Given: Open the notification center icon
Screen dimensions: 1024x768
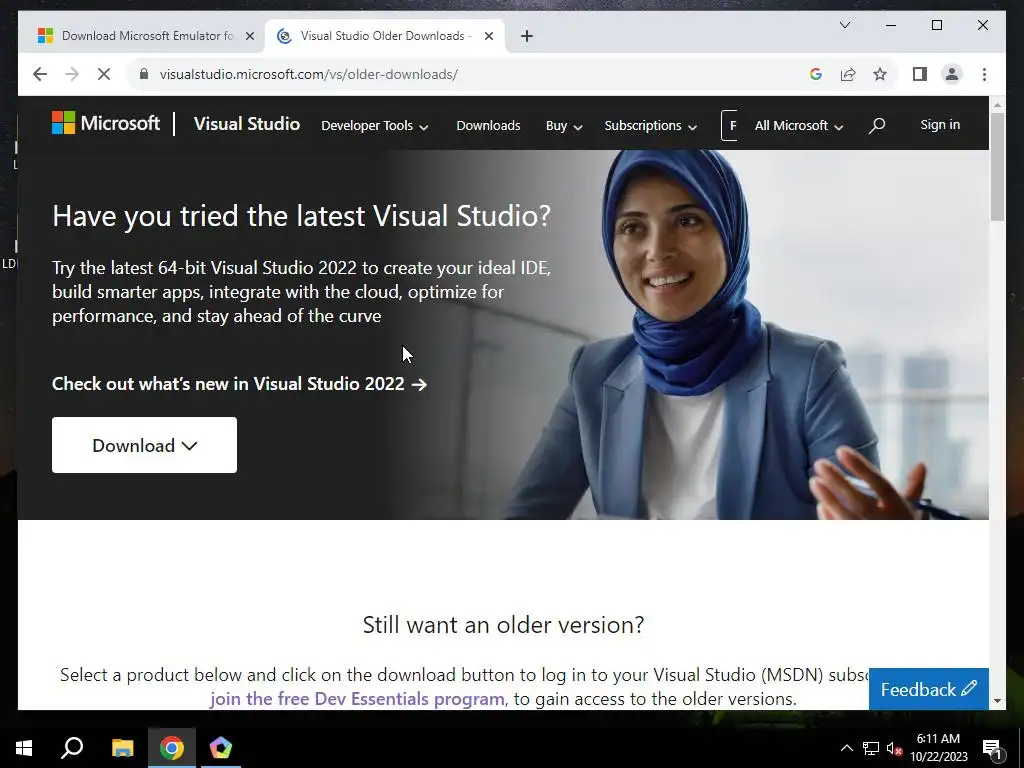Looking at the screenshot, I should (993, 750).
